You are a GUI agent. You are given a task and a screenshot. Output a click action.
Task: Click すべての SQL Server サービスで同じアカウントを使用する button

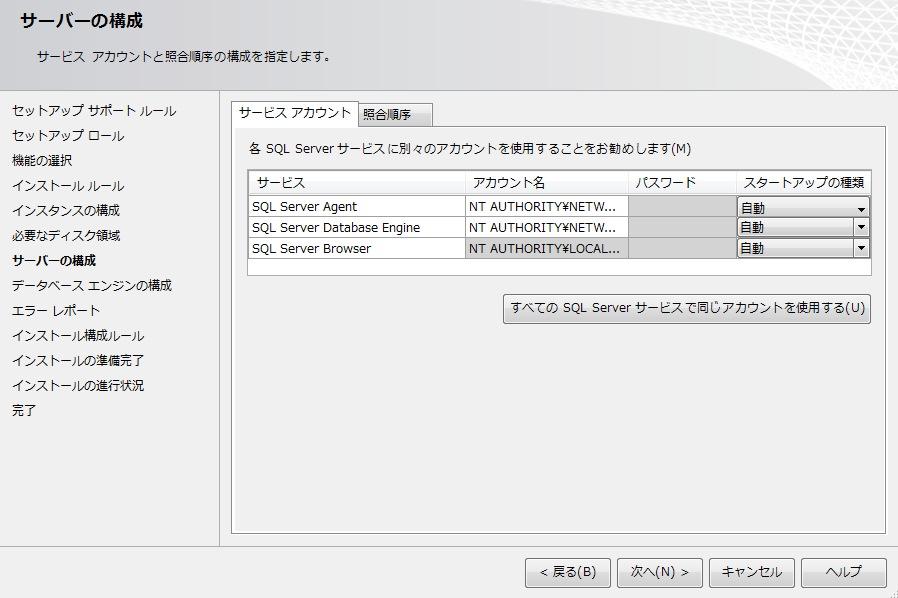[x=687, y=309]
